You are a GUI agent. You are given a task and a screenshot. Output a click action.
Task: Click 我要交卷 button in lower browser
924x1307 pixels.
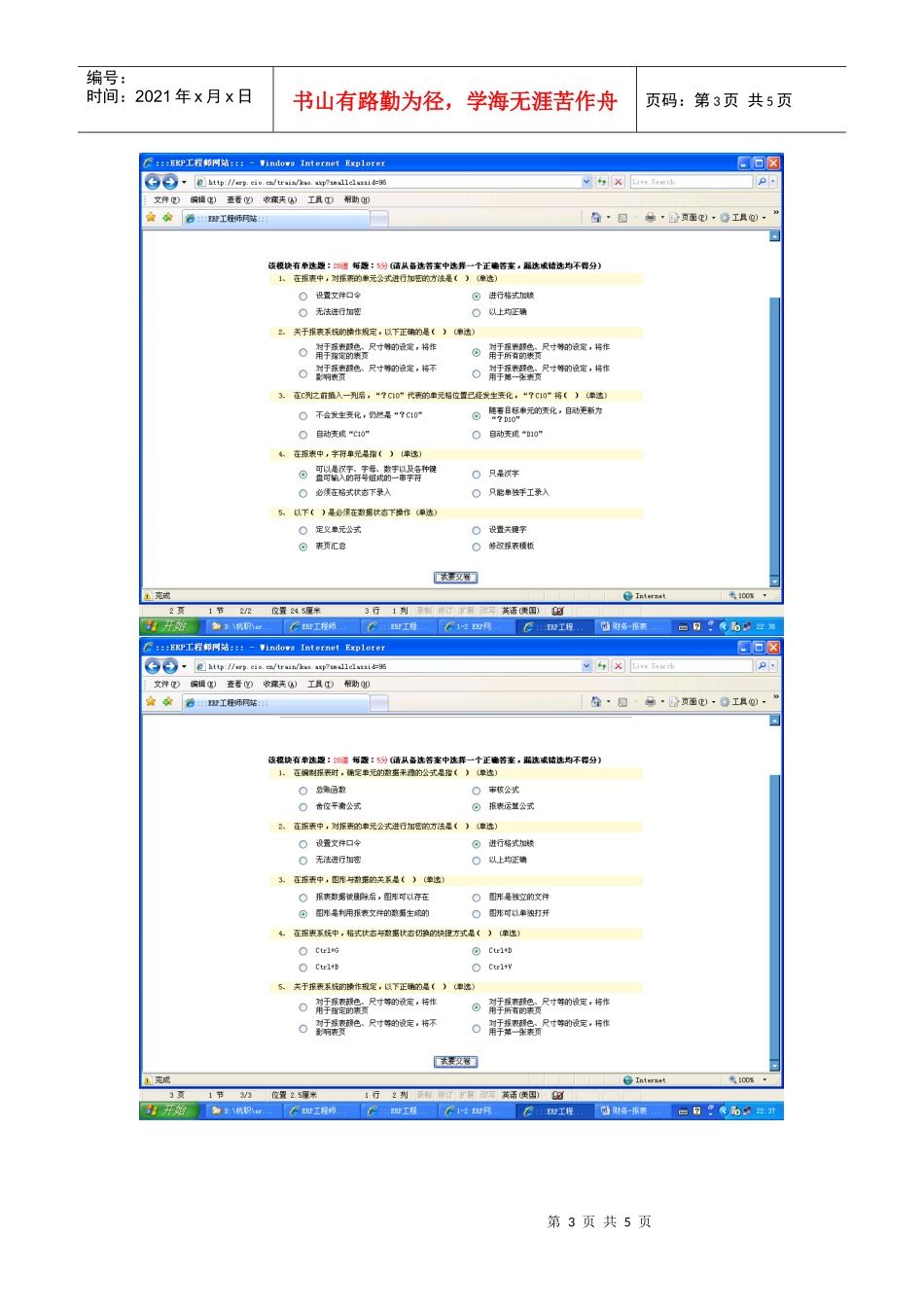[x=455, y=1062]
